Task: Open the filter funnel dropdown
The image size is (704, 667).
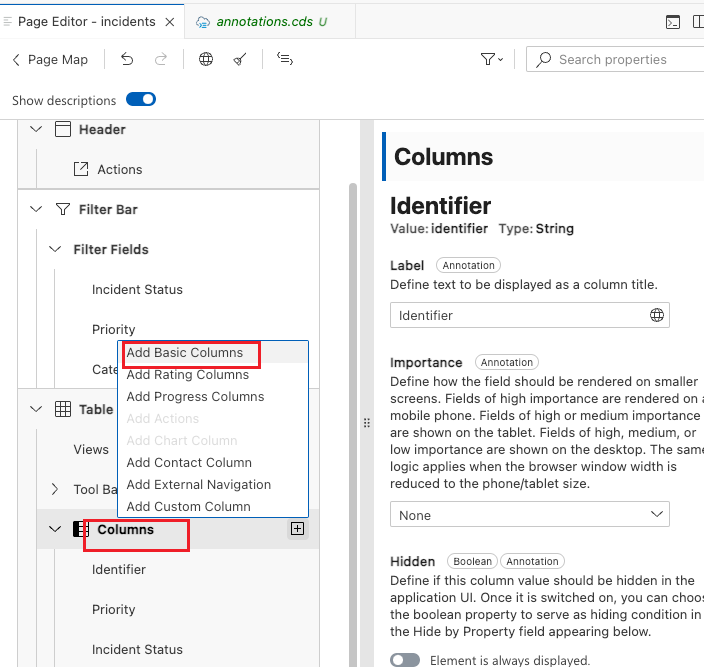Action: pos(492,60)
